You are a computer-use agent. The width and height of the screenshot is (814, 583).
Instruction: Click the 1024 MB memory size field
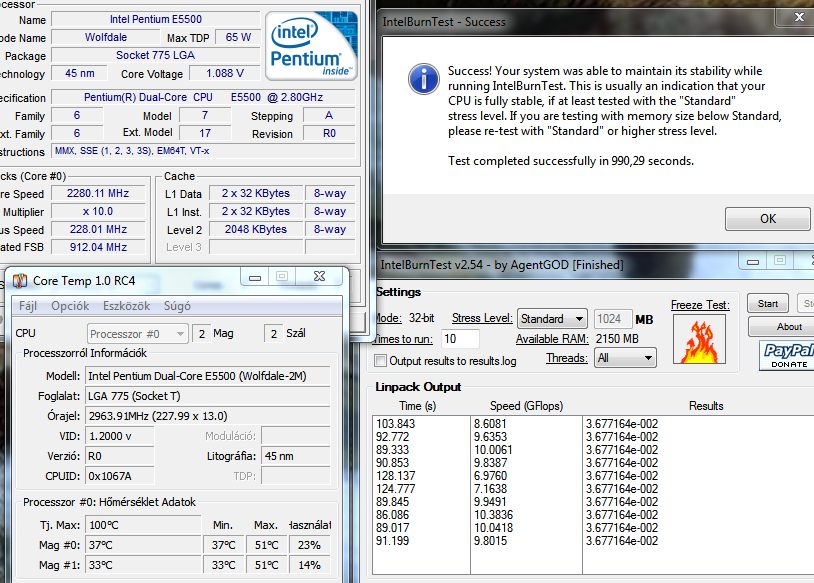(x=613, y=319)
